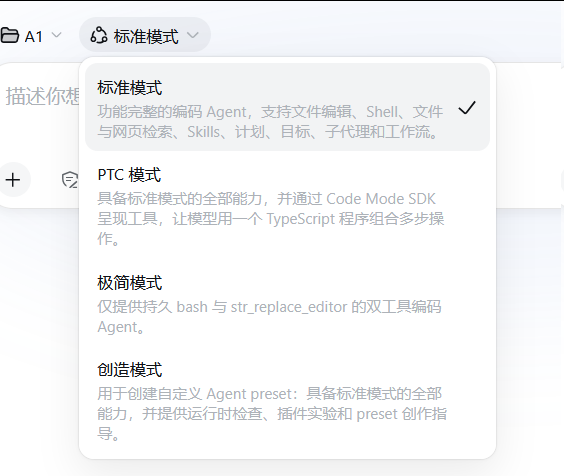This screenshot has width=564, height=476.
Task: Click the A1 folder icon
Action: [9, 36]
